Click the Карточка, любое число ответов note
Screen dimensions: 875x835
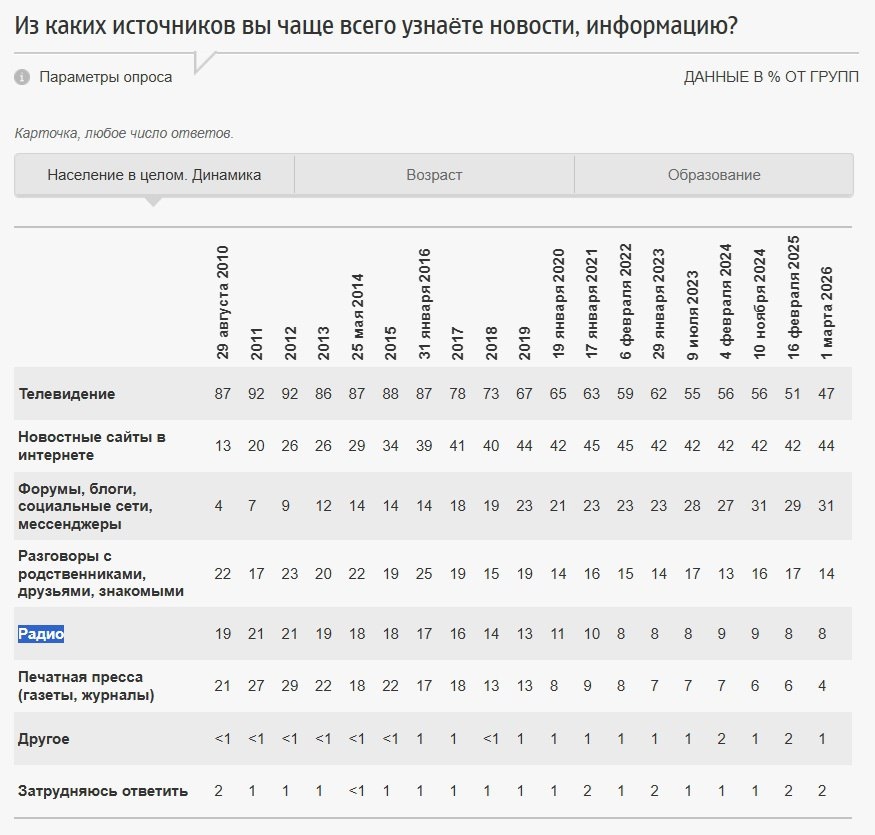click(x=124, y=133)
